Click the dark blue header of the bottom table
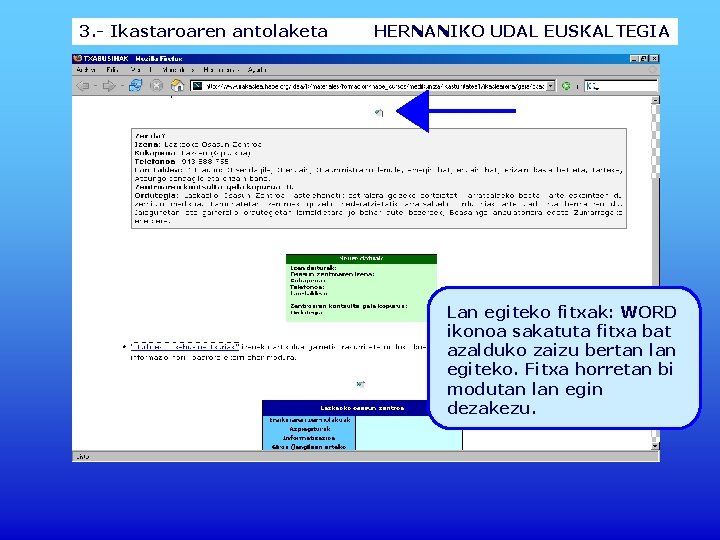This screenshot has width=720, height=540. tap(362, 408)
